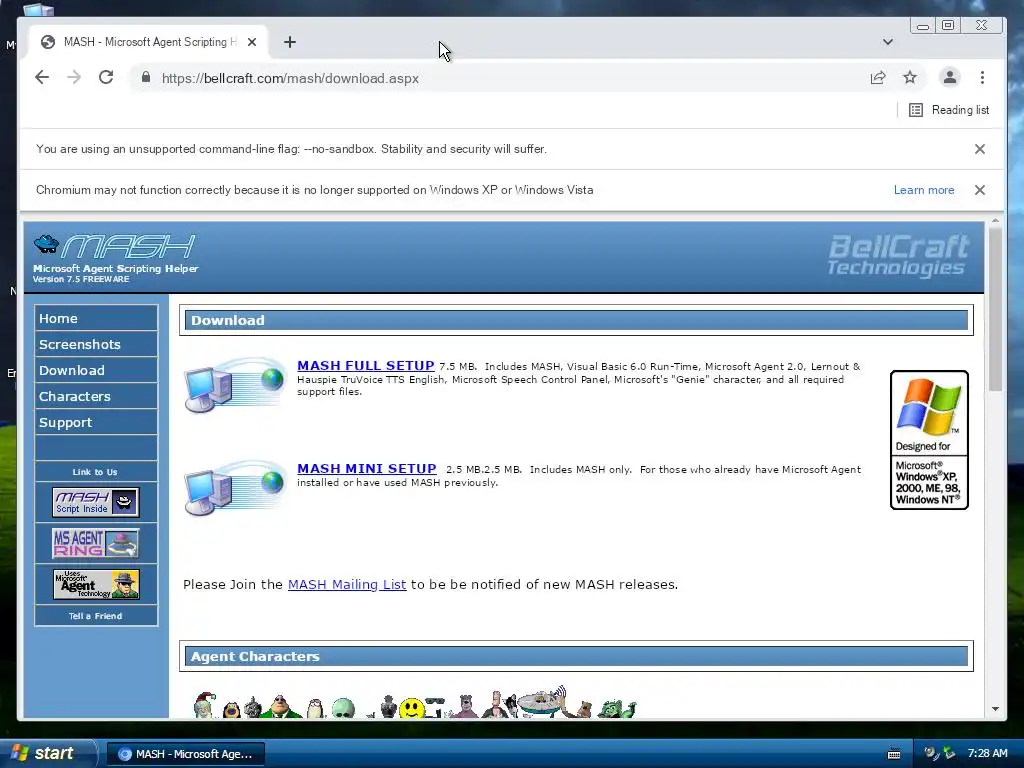1024x768 pixels.
Task: Open the Reading list panel
Action: click(x=949, y=110)
